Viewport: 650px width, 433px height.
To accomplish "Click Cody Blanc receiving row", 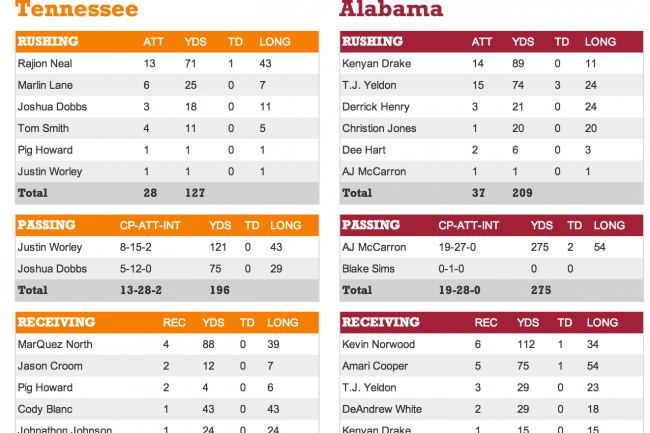I will 167,409.
